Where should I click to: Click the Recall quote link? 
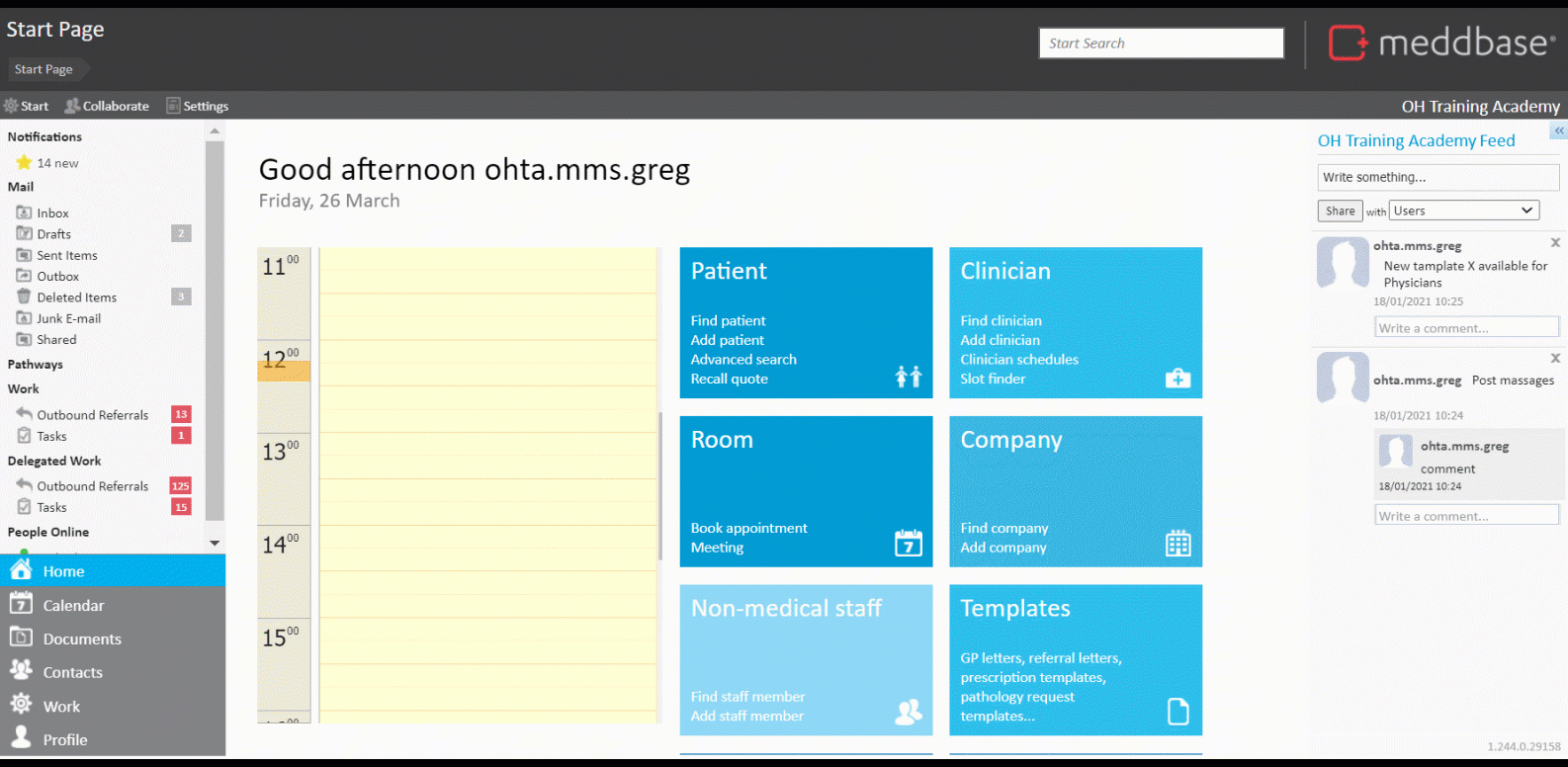pyautogui.click(x=729, y=379)
